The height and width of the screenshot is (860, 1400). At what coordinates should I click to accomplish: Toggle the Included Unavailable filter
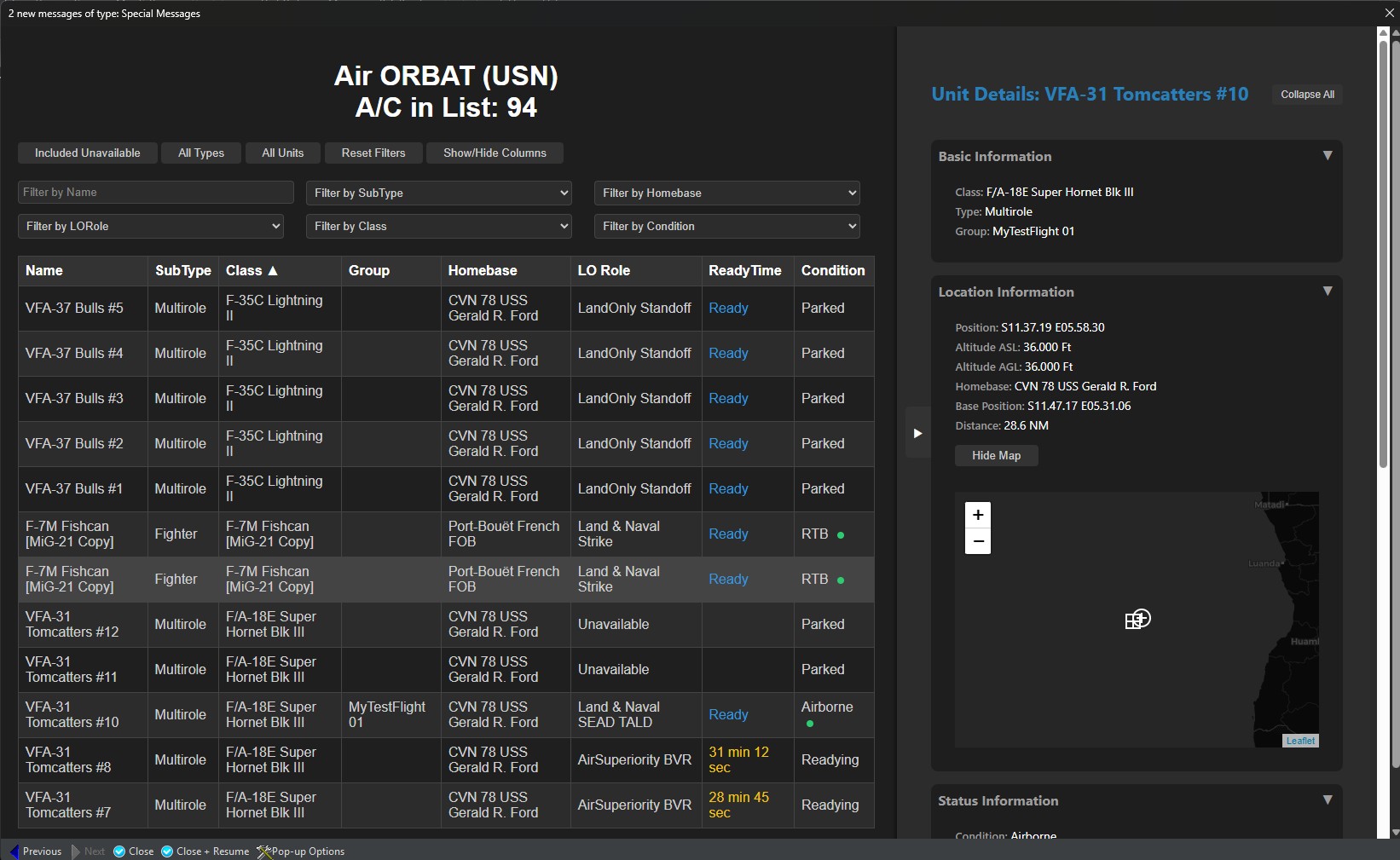tap(87, 153)
